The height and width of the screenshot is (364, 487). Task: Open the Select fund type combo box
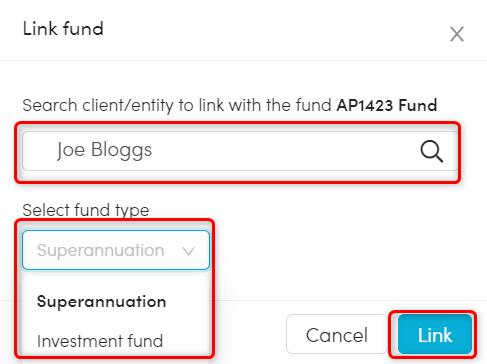pyautogui.click(x=116, y=250)
